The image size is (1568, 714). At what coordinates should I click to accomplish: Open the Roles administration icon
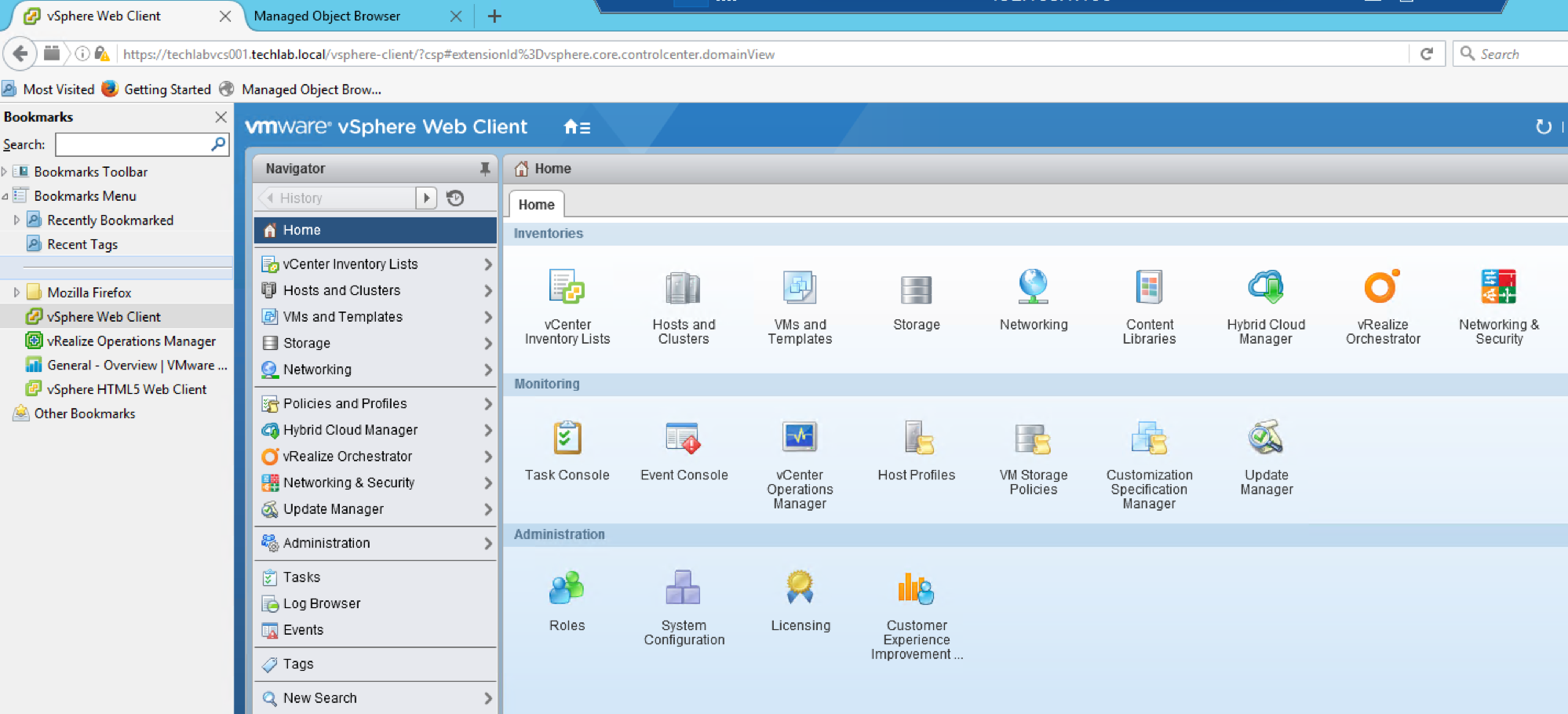tap(567, 588)
